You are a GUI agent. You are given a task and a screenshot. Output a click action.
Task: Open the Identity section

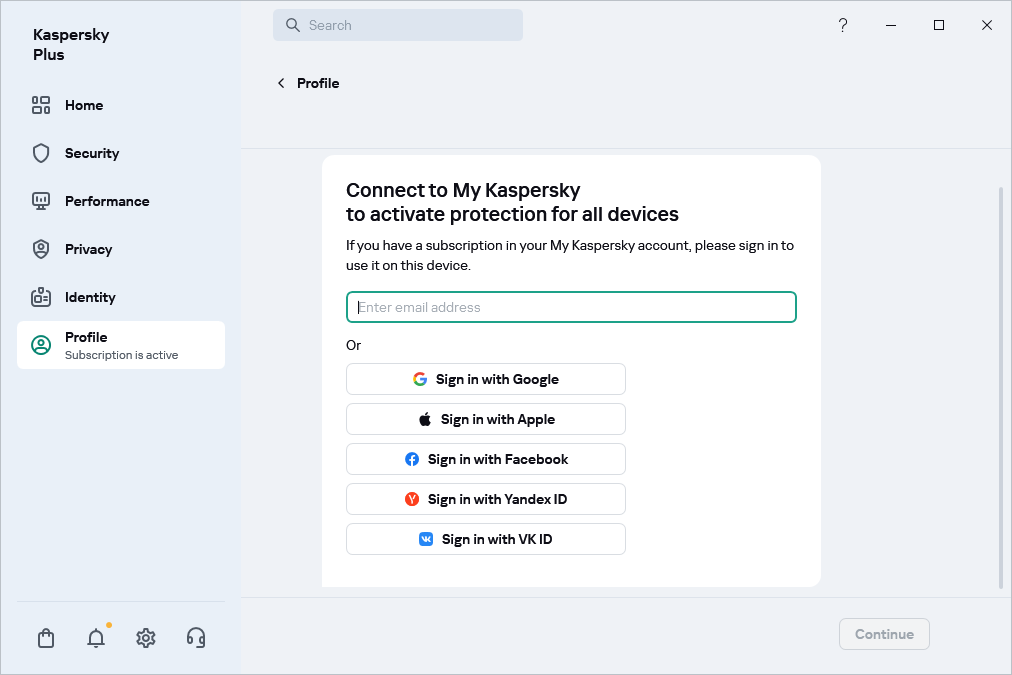tap(90, 297)
